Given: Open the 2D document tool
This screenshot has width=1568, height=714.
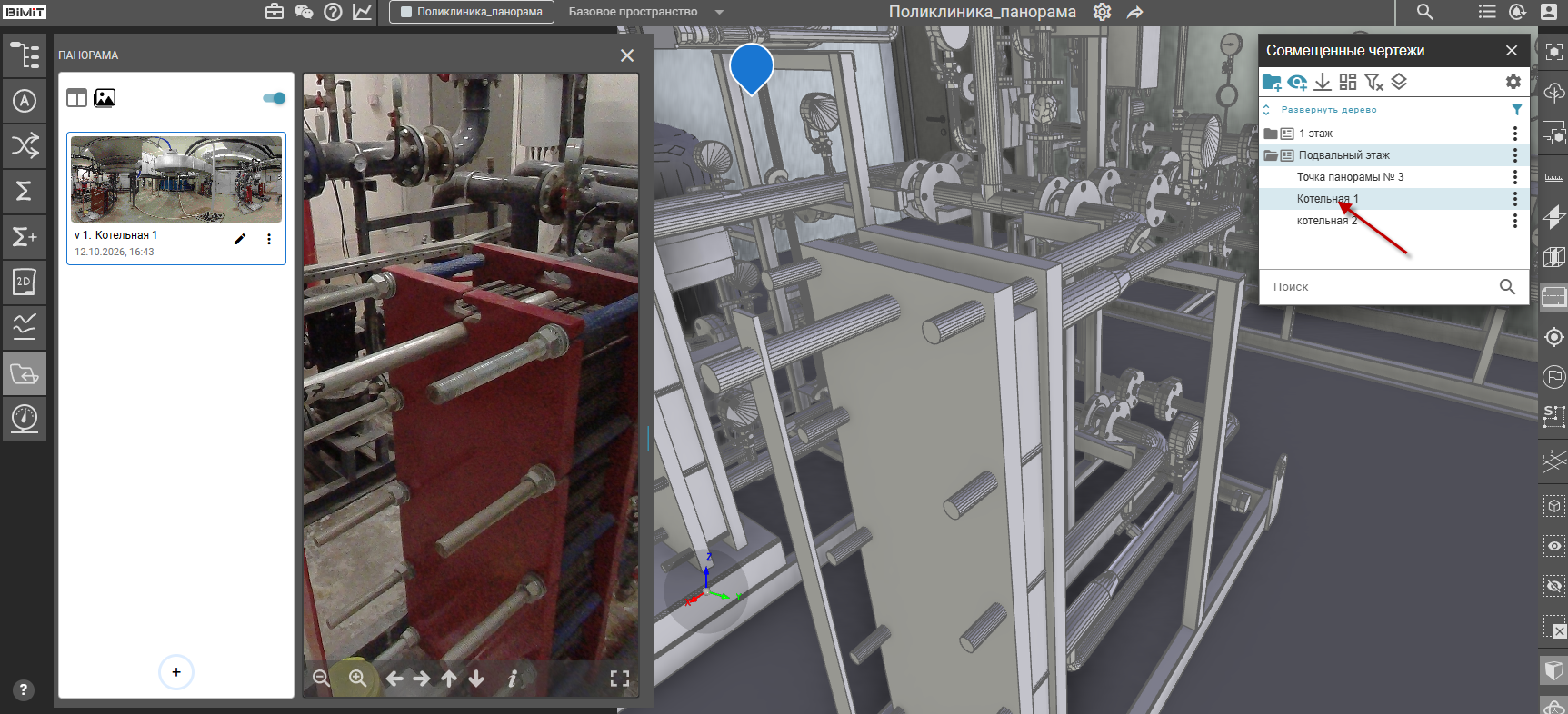Looking at the screenshot, I should pyautogui.click(x=25, y=282).
